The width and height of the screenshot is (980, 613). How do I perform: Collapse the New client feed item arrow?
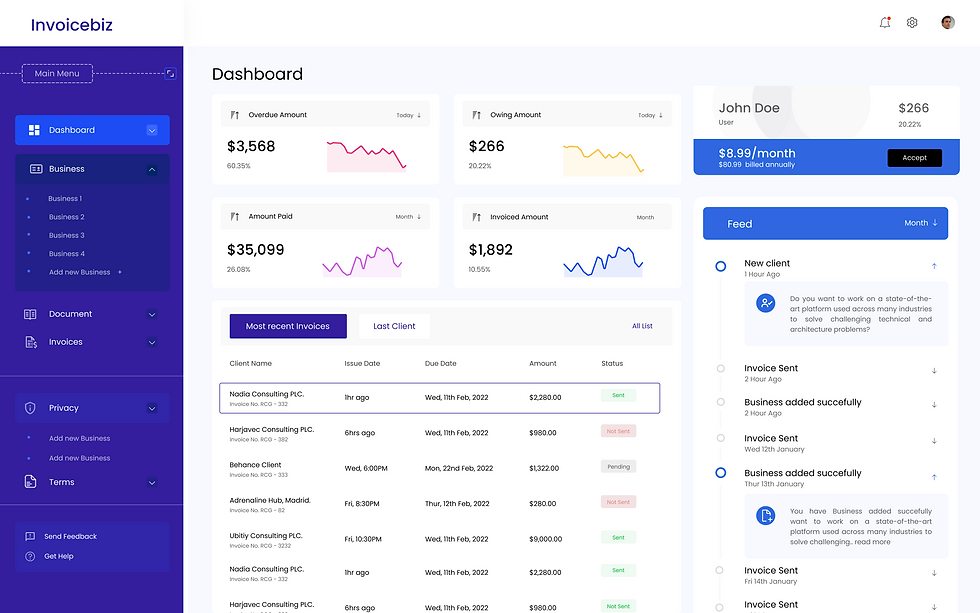pyautogui.click(x=934, y=266)
